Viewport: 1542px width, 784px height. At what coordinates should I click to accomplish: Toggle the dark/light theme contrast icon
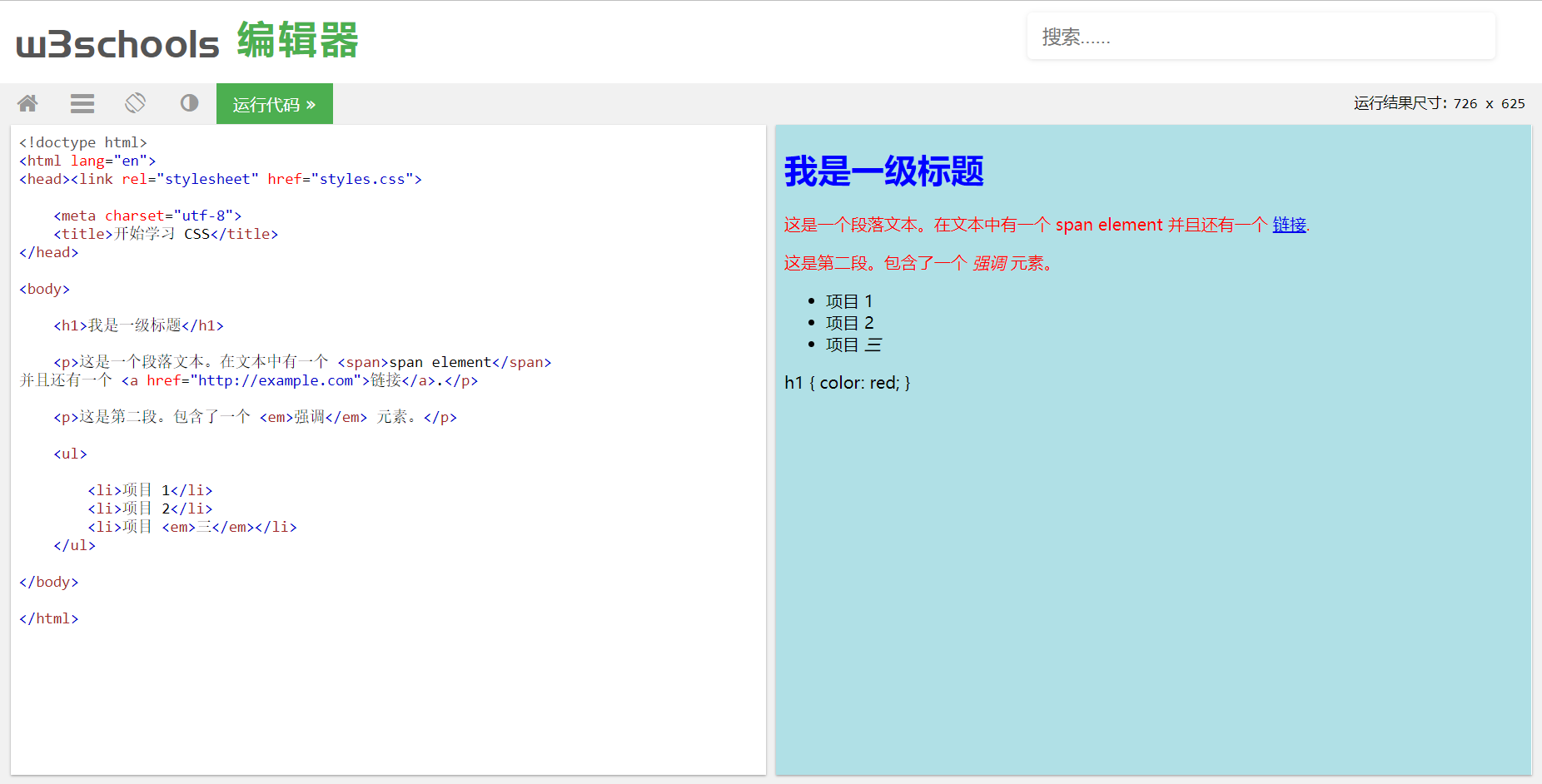tap(190, 103)
